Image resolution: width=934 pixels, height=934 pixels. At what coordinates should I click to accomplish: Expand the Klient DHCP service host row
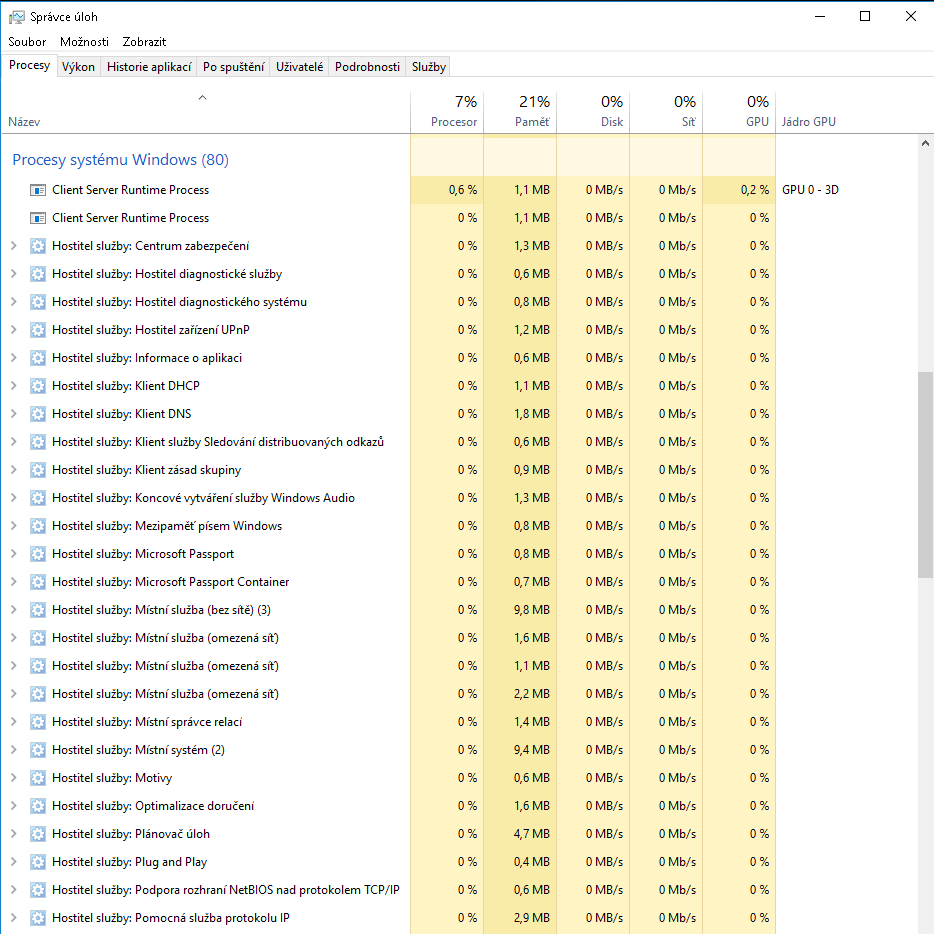click(14, 386)
